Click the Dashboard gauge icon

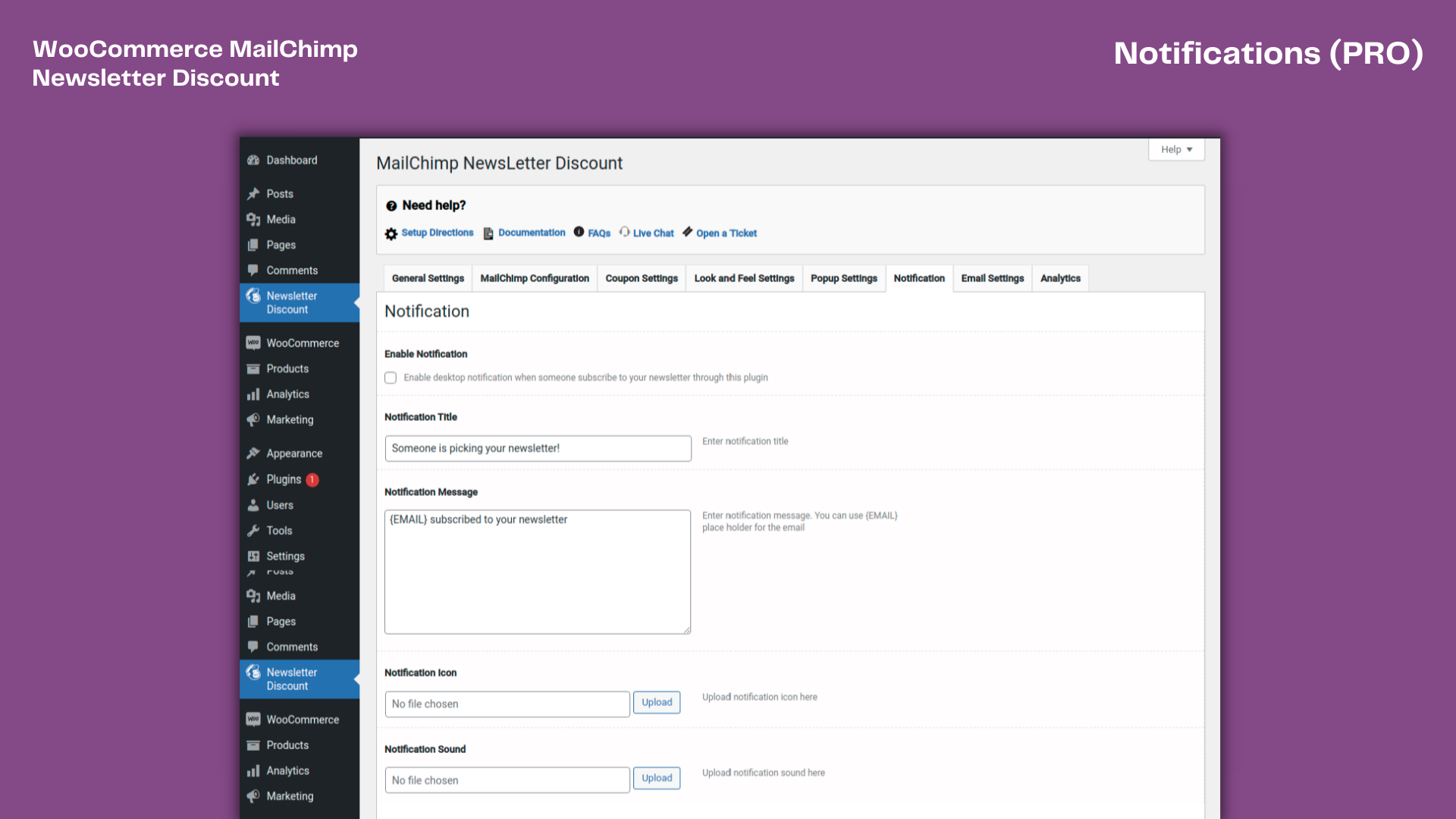(253, 160)
